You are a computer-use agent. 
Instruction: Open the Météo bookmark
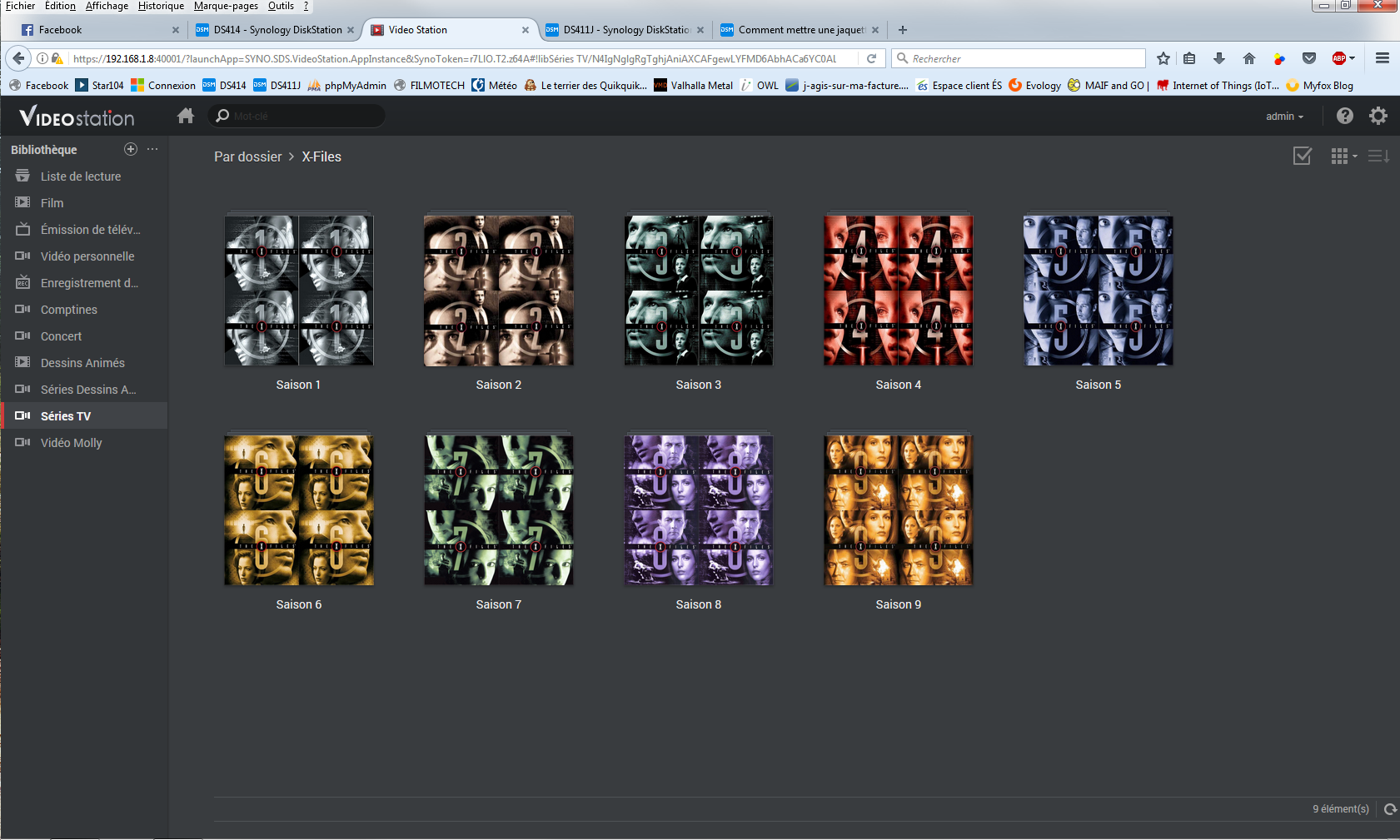(x=495, y=85)
